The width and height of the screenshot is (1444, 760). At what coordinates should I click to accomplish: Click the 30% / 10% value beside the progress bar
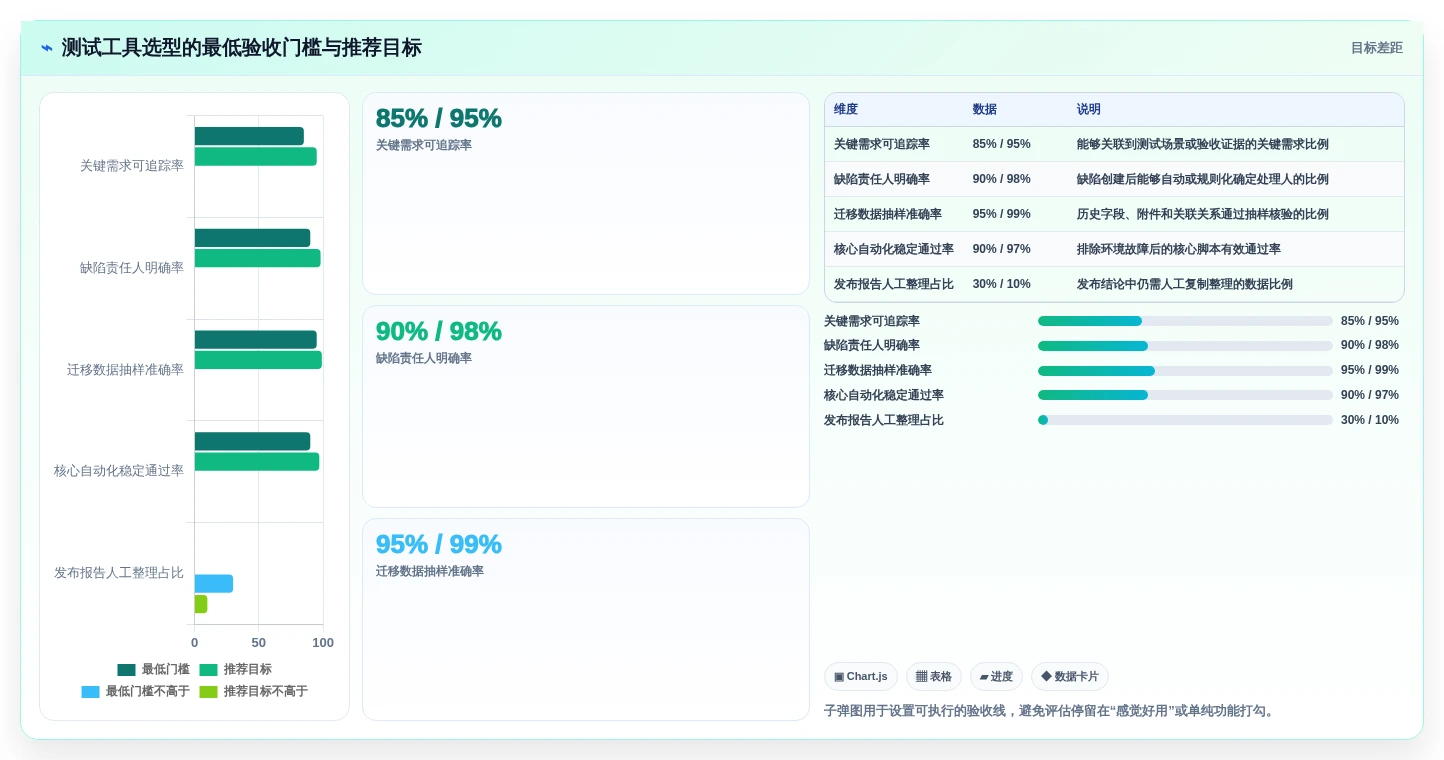click(x=1370, y=420)
